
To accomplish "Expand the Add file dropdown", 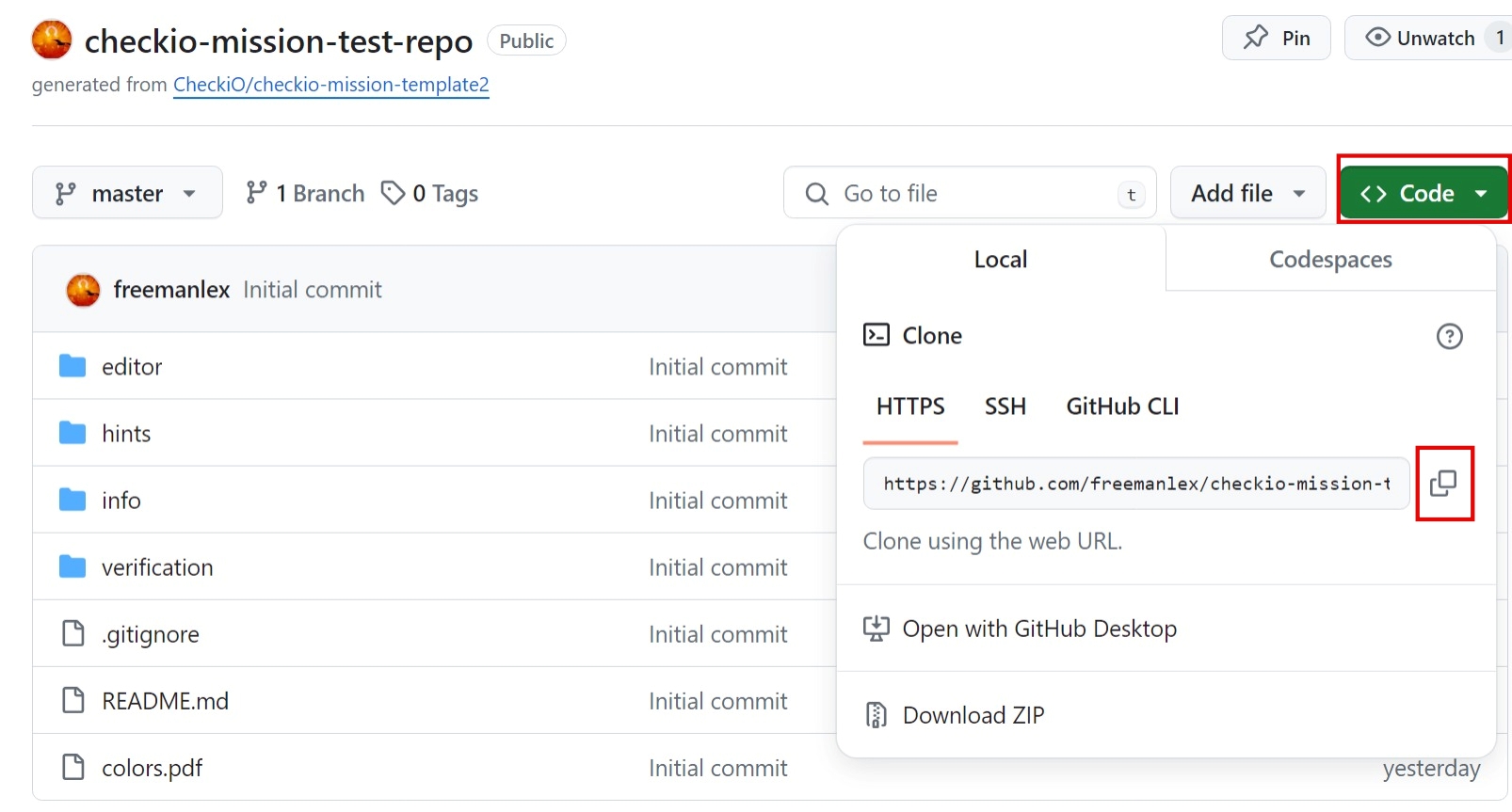I will pos(1247,193).
